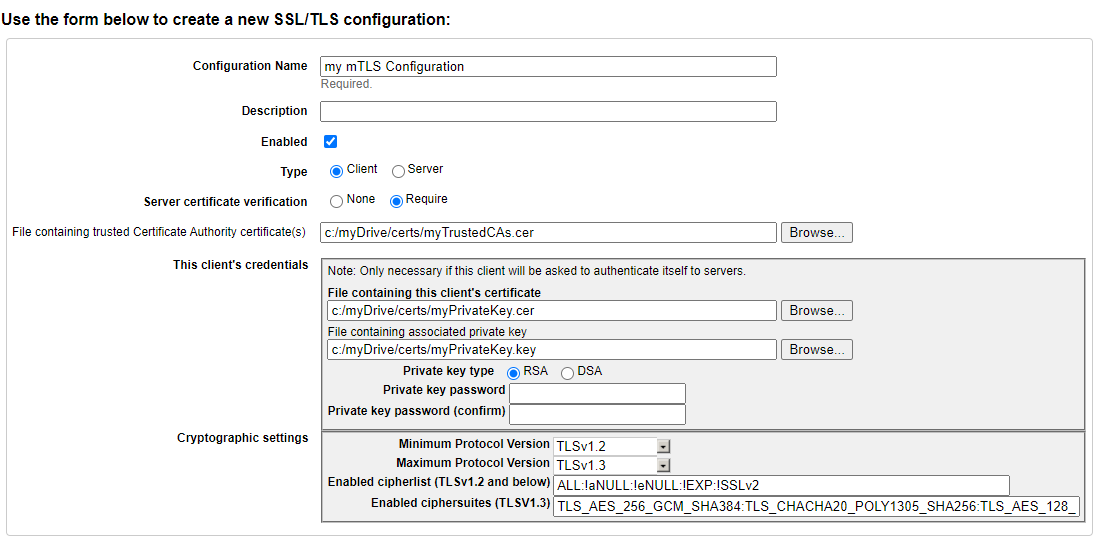Viewport: 1107px width, 542px height.
Task: Browse for trusted Certificate Authority file
Action: (x=816, y=233)
